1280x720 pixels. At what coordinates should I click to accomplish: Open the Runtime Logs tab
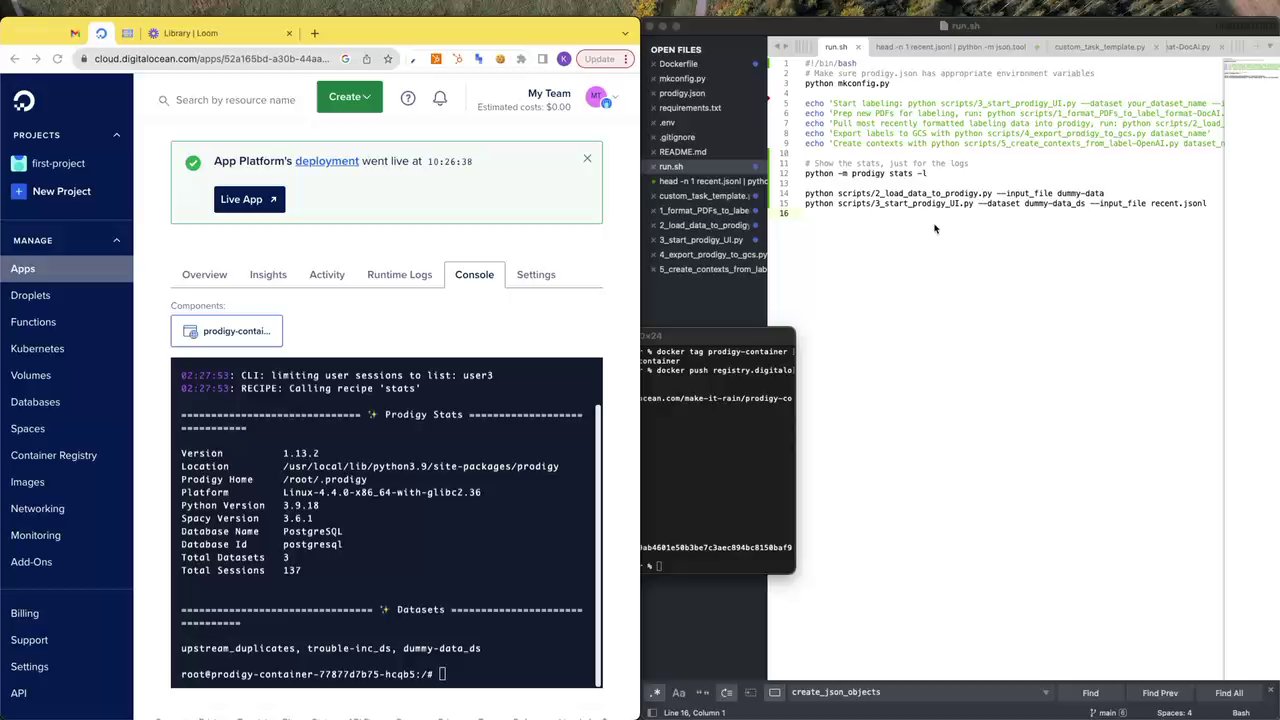pos(399,274)
